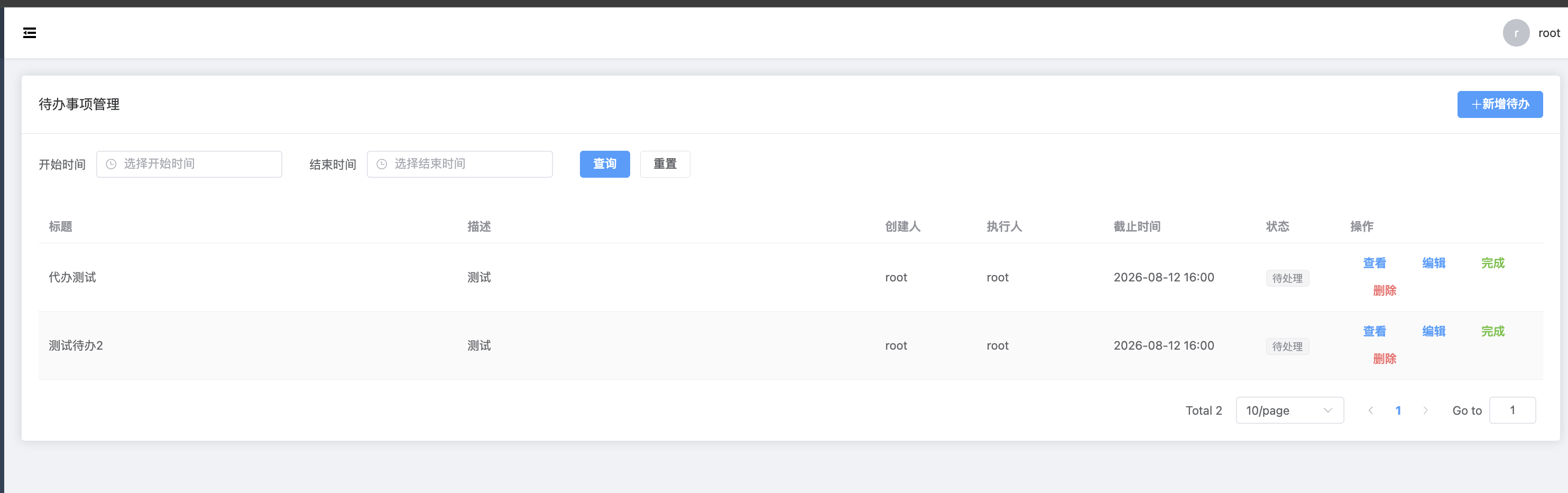The height and width of the screenshot is (493, 1568).
Task: Delete the 测试待办2 todo item
Action: 1384,359
